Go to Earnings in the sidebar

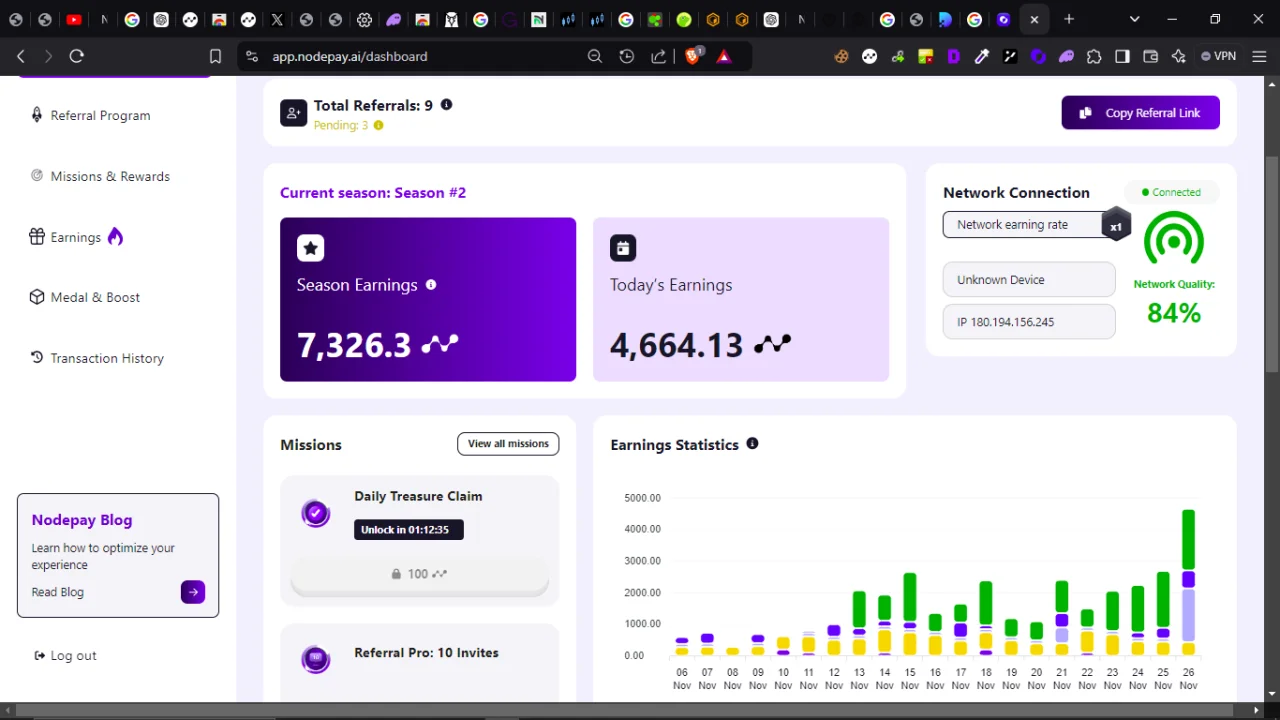click(x=76, y=237)
